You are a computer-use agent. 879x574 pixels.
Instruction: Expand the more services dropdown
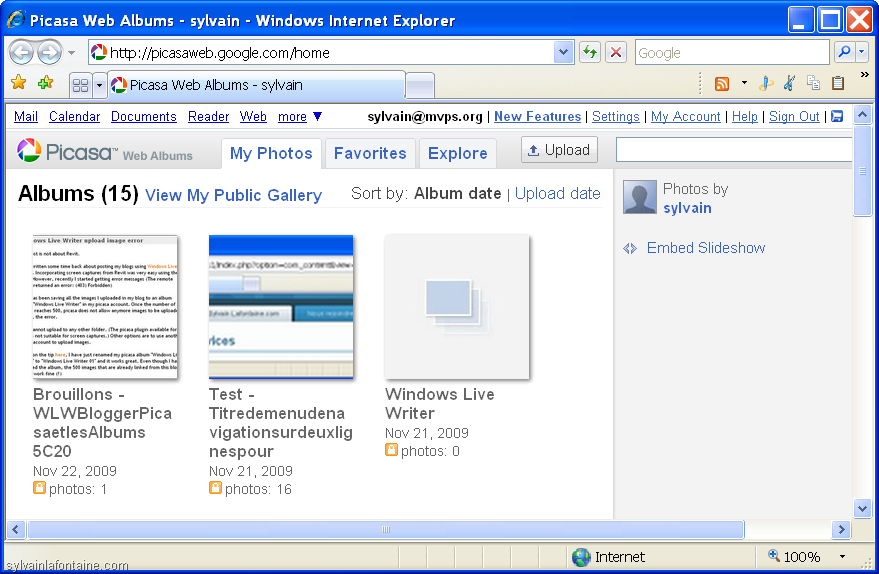[x=300, y=117]
